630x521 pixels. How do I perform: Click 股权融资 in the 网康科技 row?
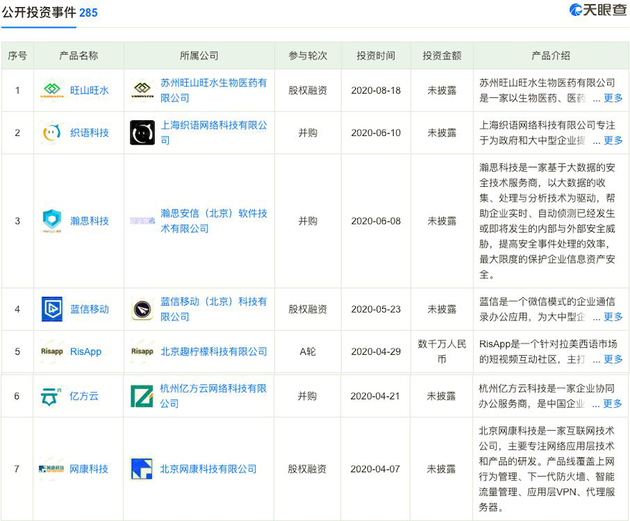tap(307, 469)
